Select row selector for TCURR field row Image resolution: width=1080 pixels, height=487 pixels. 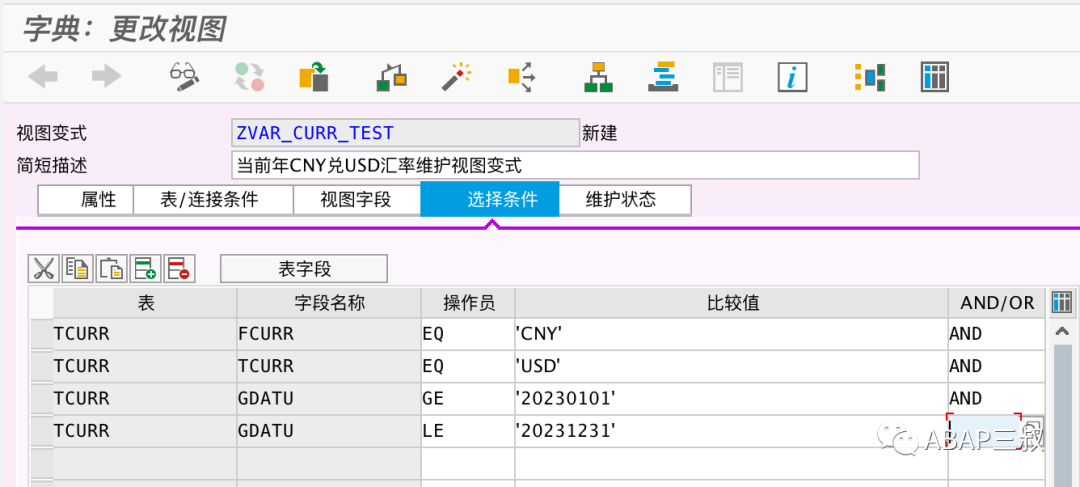42,366
